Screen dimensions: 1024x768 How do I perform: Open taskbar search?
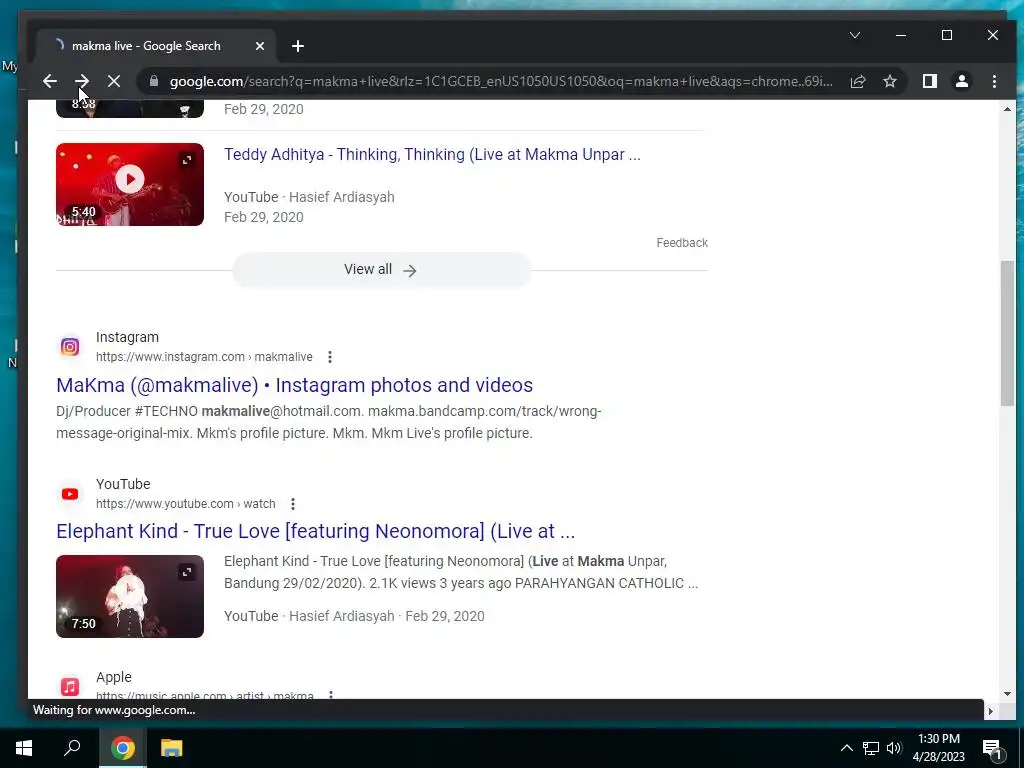click(72, 748)
